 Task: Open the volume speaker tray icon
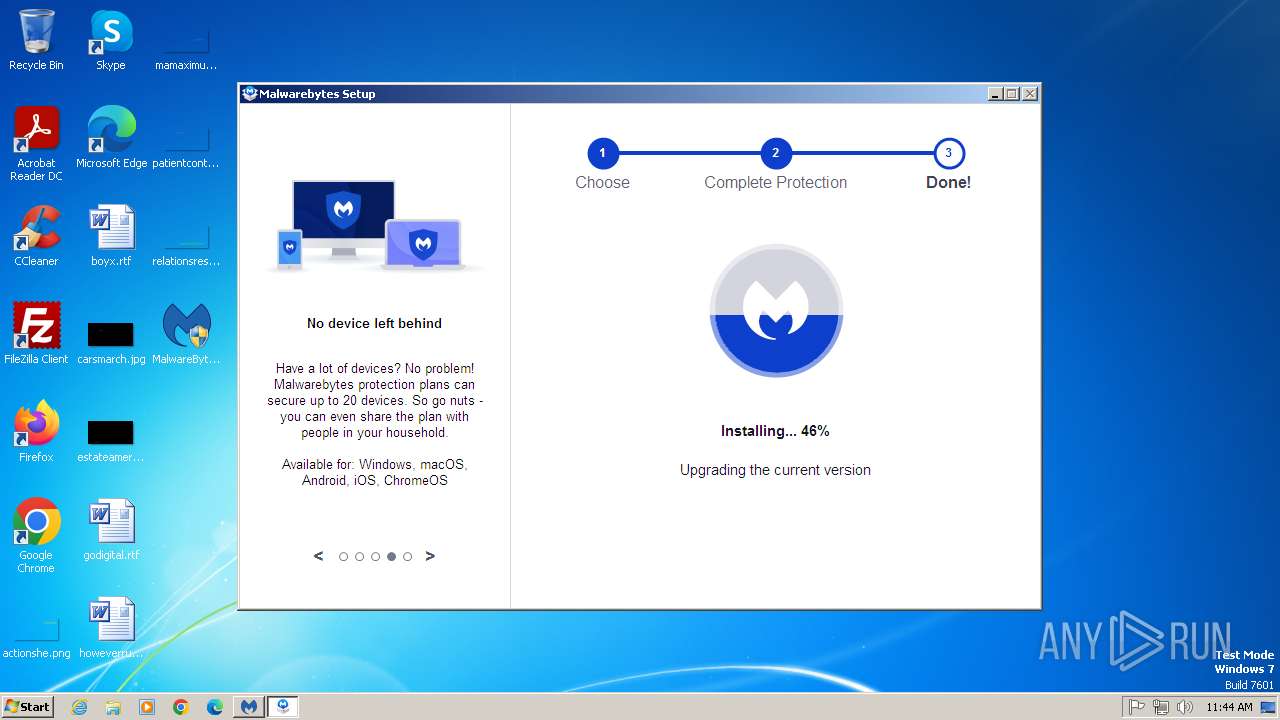pos(1185,707)
